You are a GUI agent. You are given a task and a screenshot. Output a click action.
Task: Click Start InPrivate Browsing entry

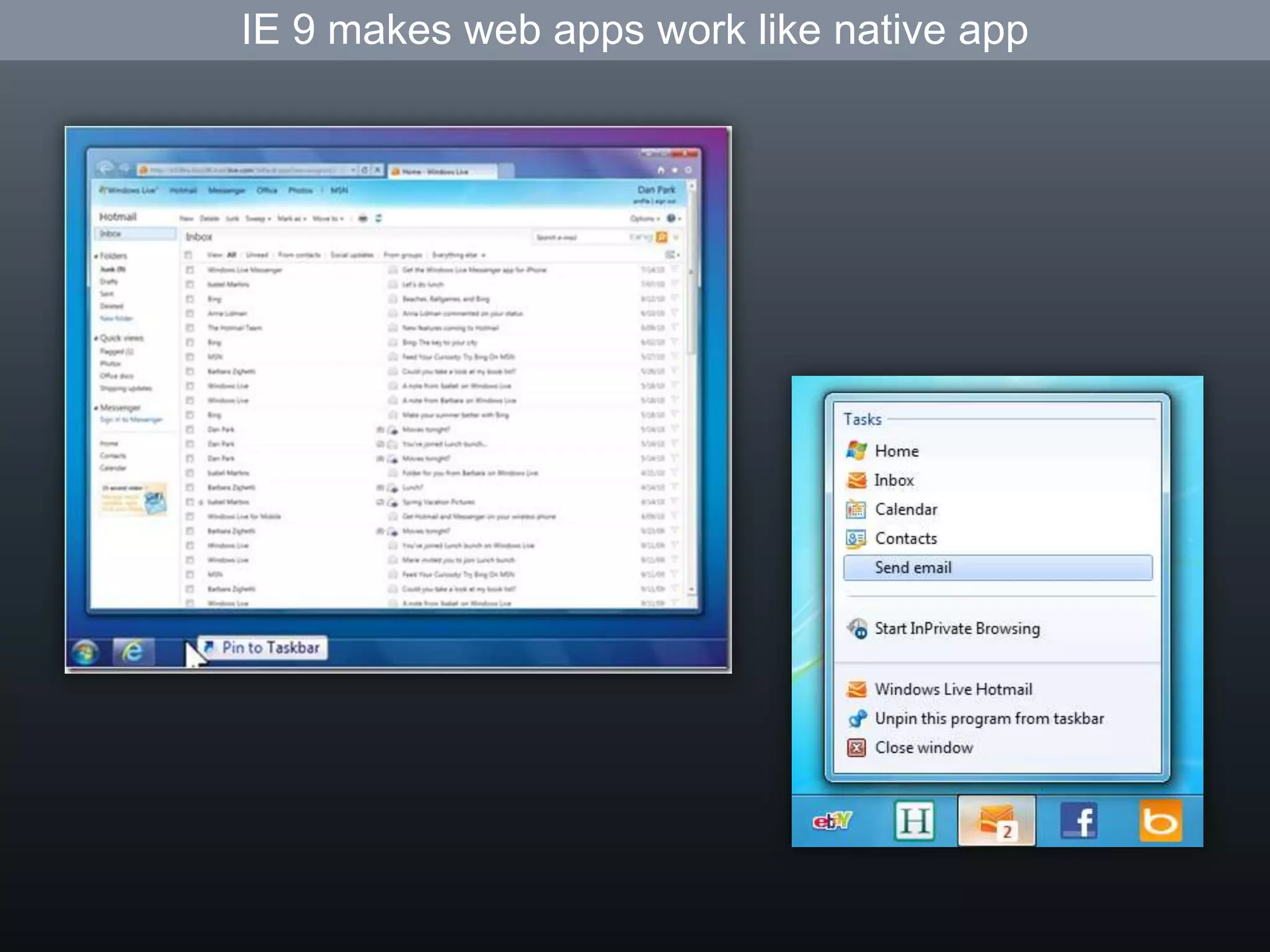[956, 628]
